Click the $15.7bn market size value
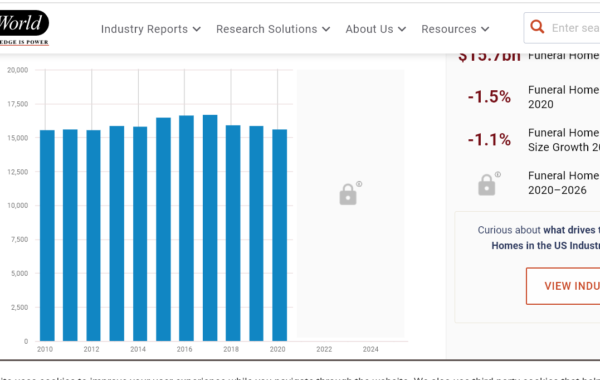Image resolution: width=600 pixels, height=380 pixels. coord(489,56)
